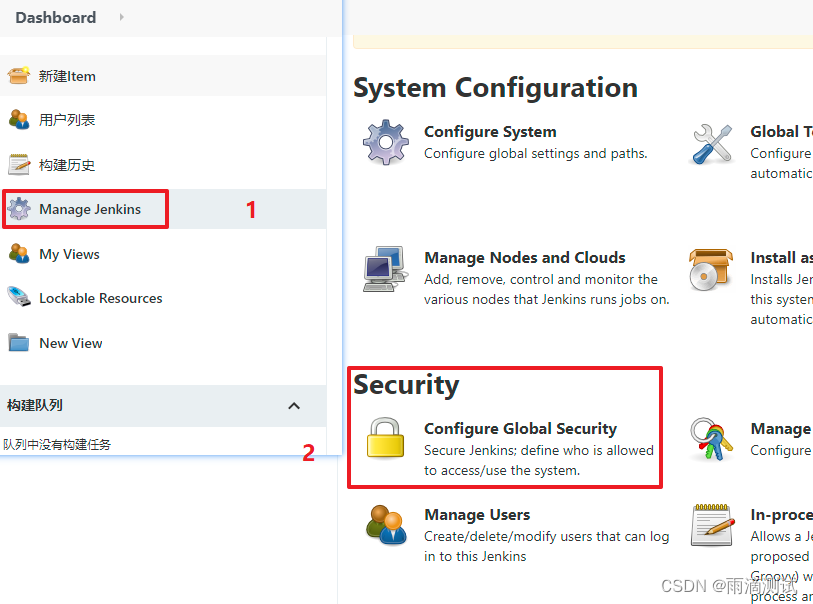Click the Configure System gear icon

(x=385, y=142)
